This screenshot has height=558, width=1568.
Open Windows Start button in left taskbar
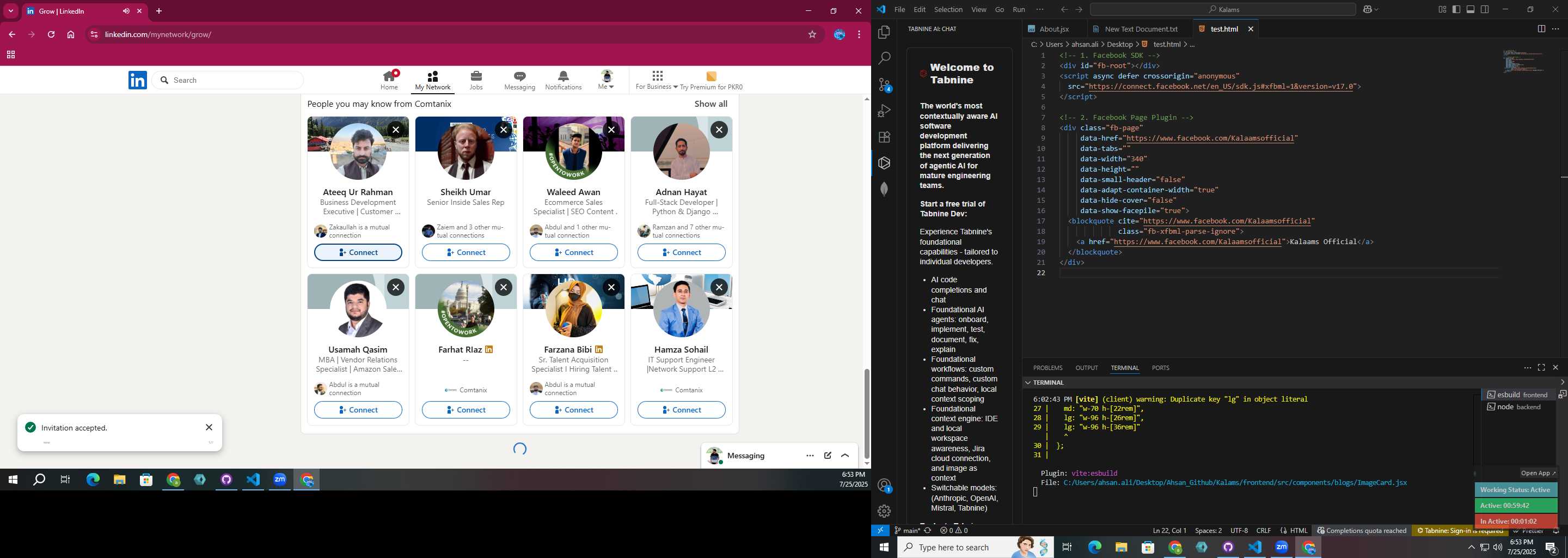click(13, 480)
